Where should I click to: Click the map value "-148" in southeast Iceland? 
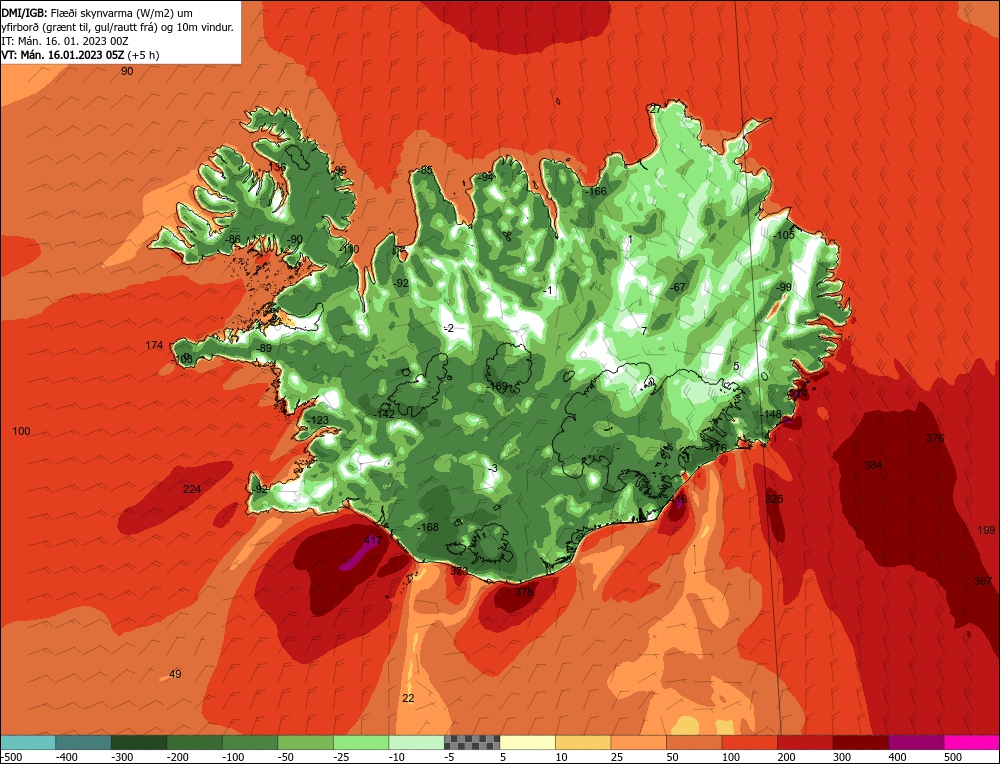(770, 415)
